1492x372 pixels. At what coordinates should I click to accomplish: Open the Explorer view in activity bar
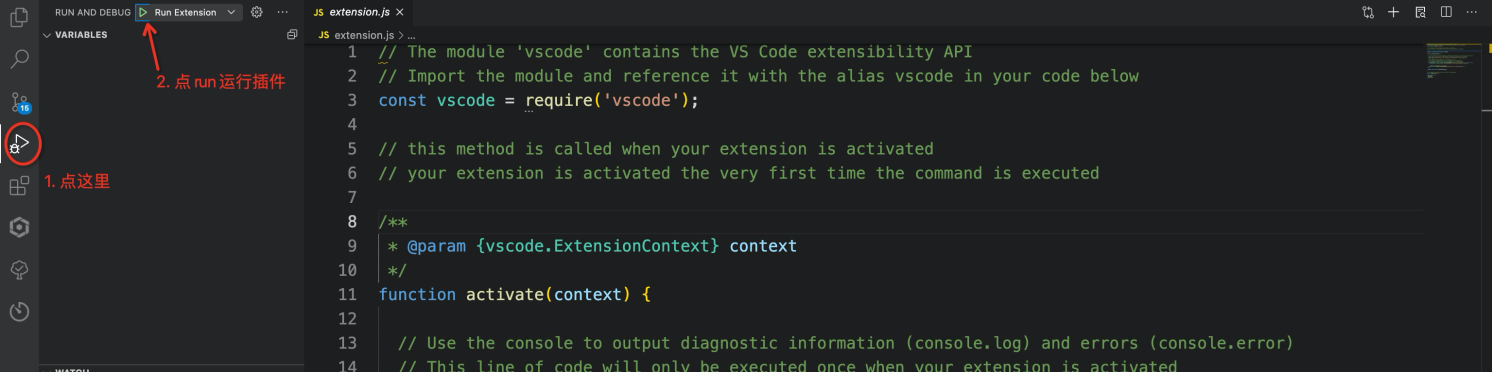pos(19,16)
